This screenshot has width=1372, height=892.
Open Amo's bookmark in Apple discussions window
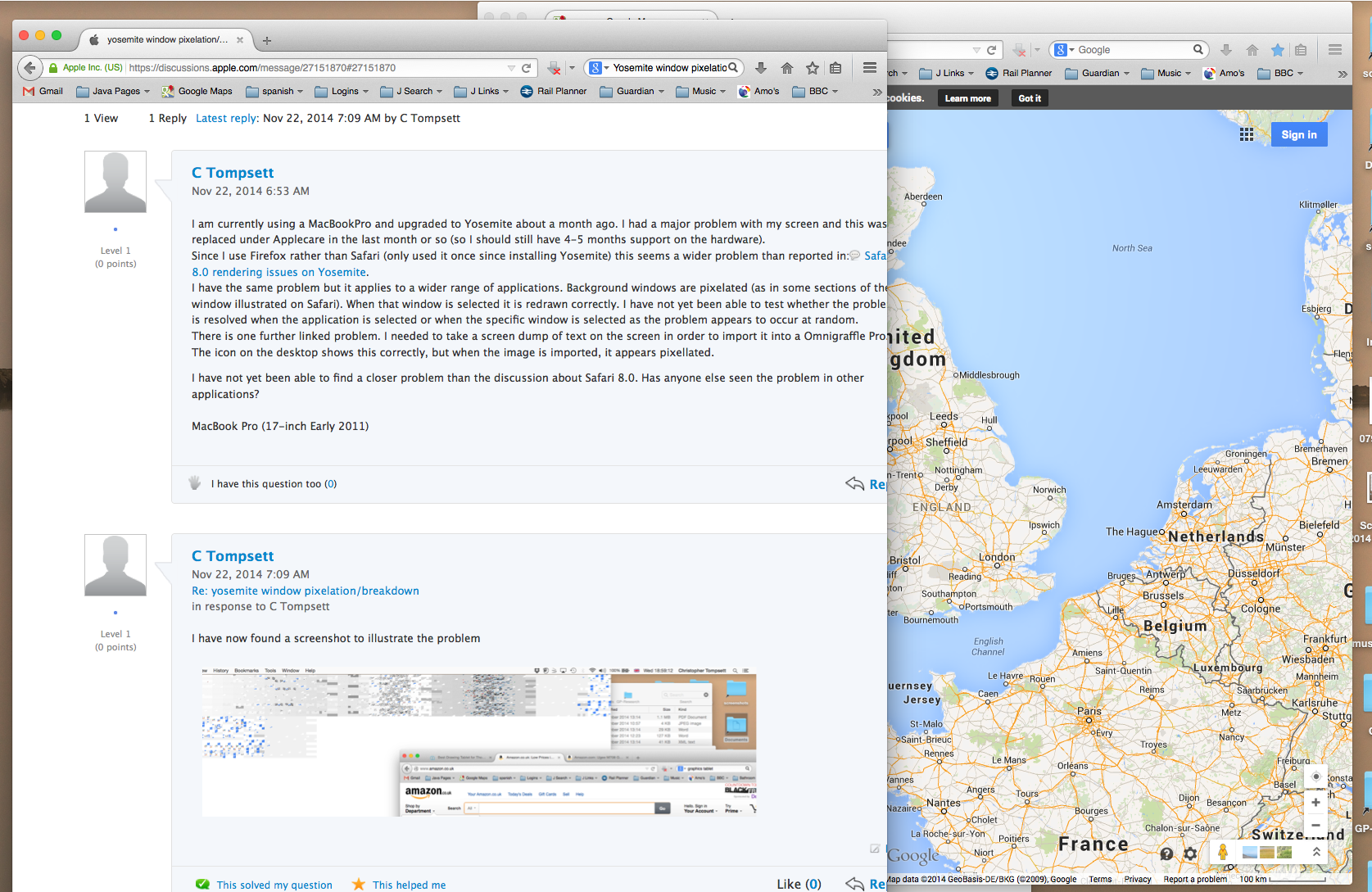coord(758,91)
